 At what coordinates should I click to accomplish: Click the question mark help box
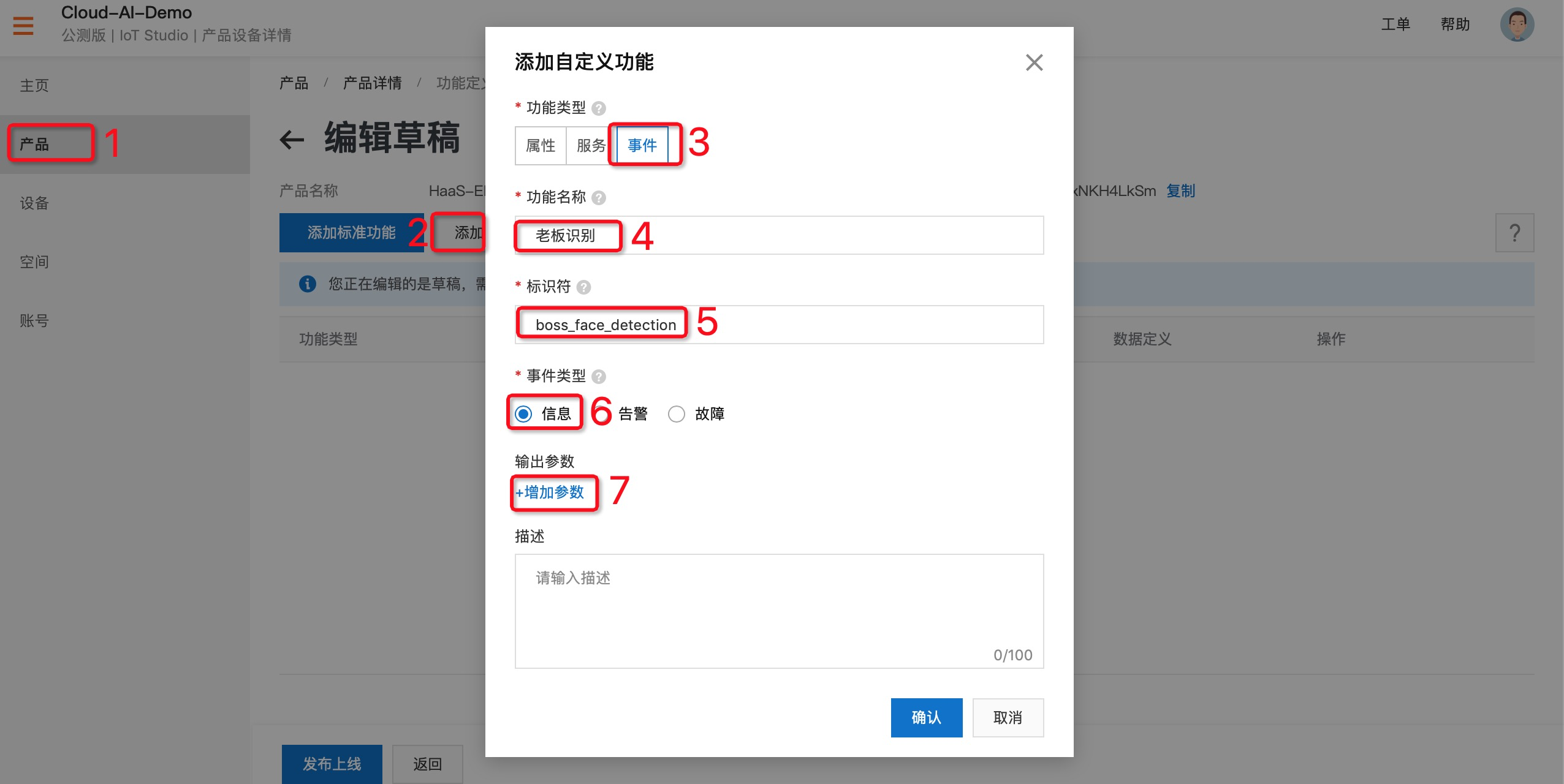coord(1514,233)
